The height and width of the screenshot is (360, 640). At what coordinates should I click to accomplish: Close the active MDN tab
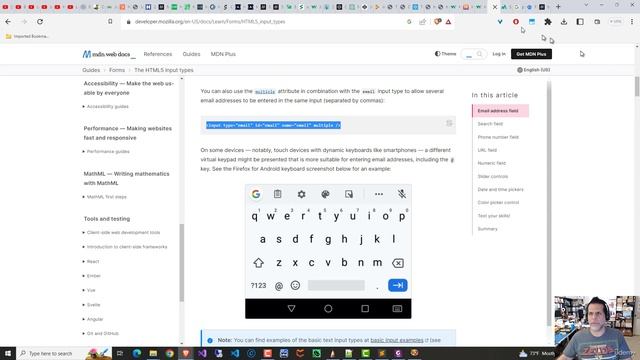click(495, 7)
